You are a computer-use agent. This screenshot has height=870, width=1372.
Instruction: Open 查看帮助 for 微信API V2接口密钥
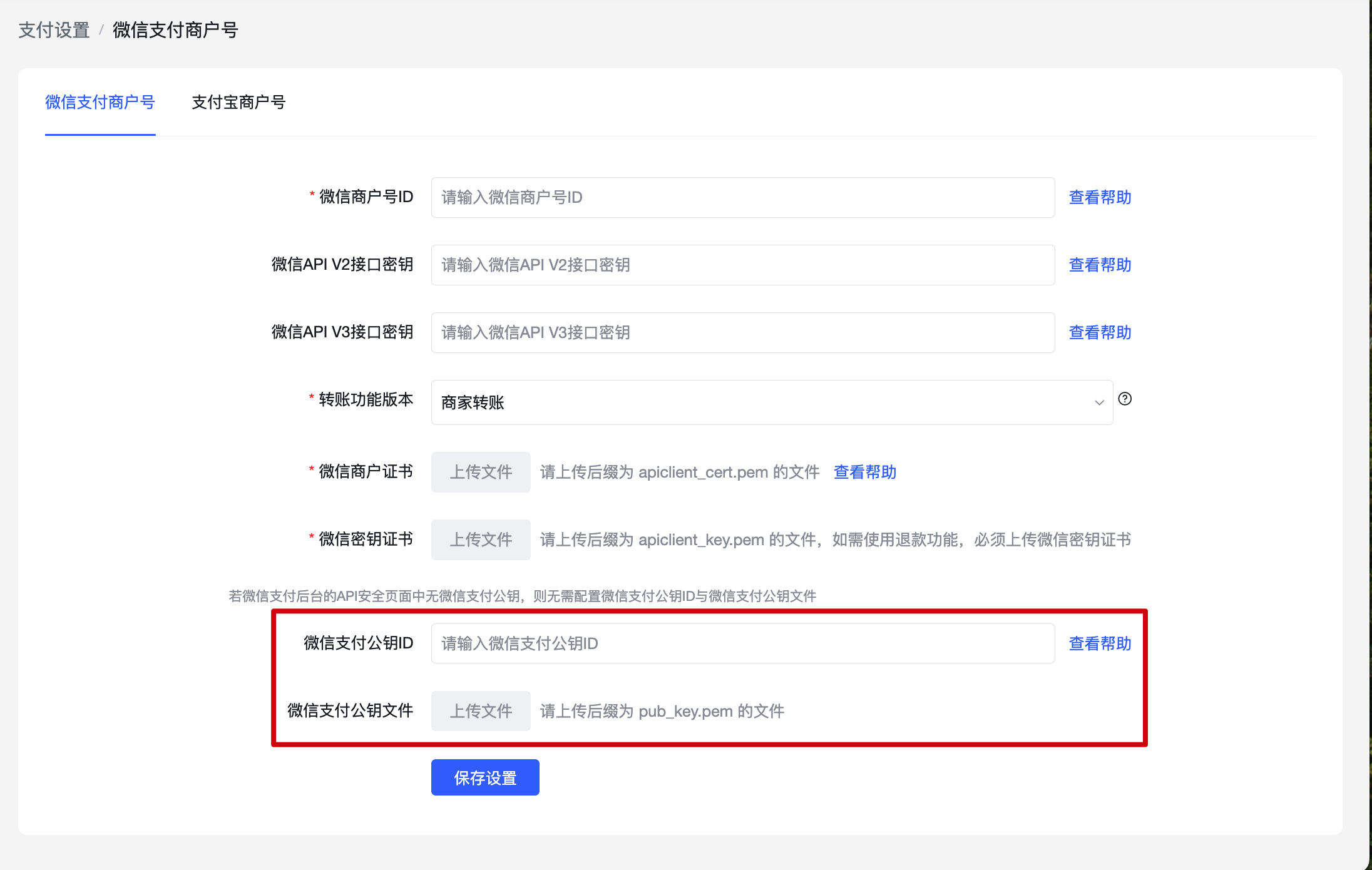(1100, 265)
